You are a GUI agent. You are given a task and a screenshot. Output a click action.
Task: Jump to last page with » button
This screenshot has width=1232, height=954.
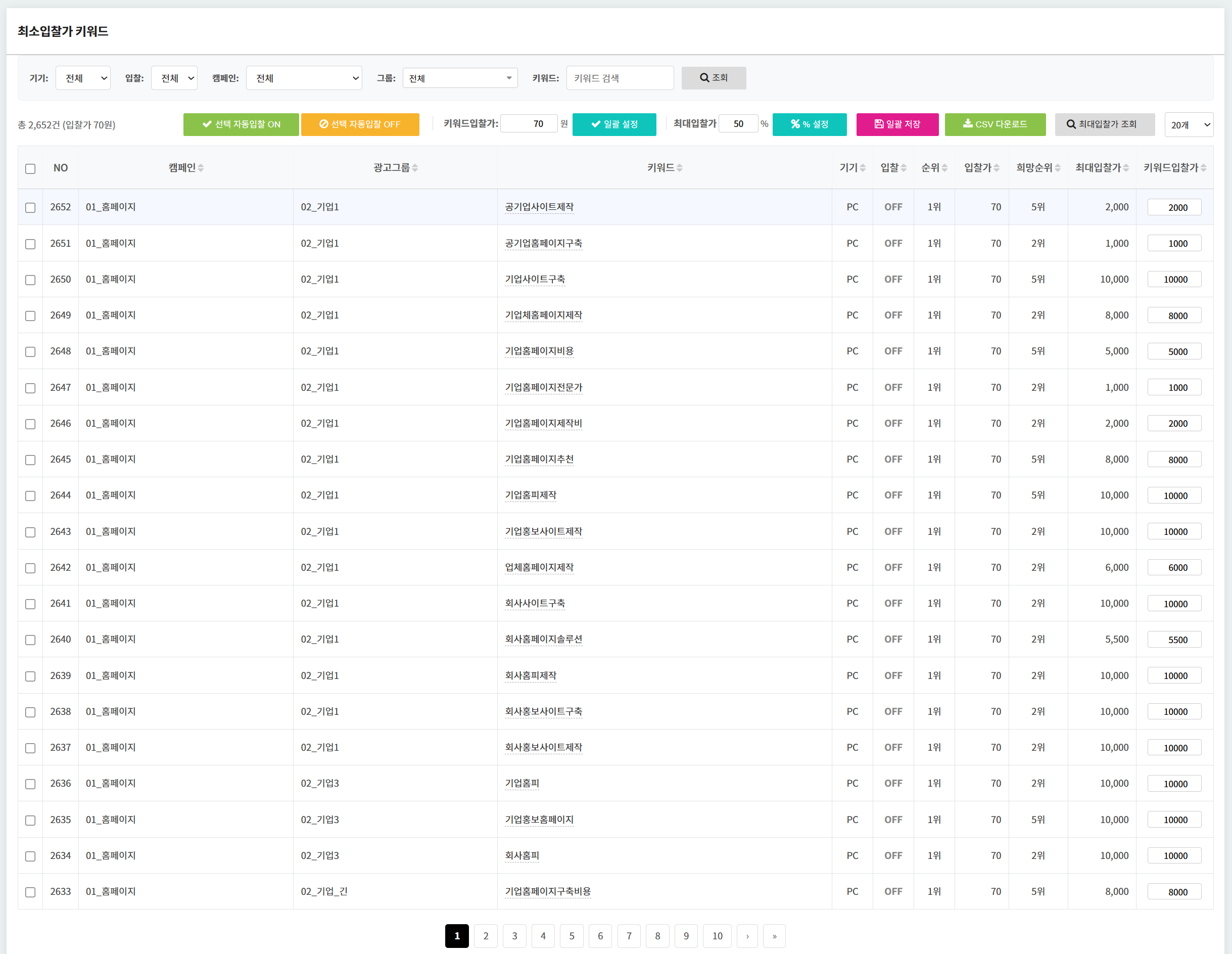(x=774, y=936)
